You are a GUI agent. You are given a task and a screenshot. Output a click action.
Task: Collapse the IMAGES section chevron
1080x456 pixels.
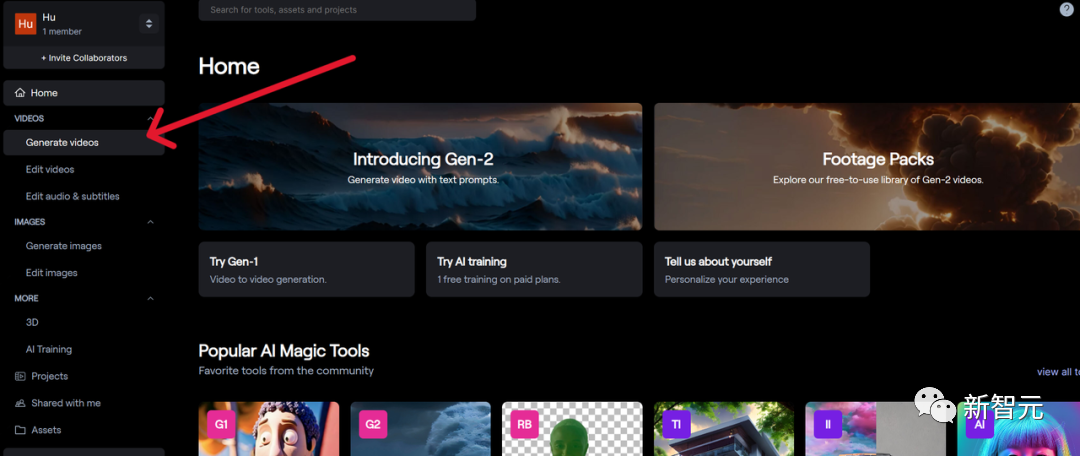coord(151,222)
